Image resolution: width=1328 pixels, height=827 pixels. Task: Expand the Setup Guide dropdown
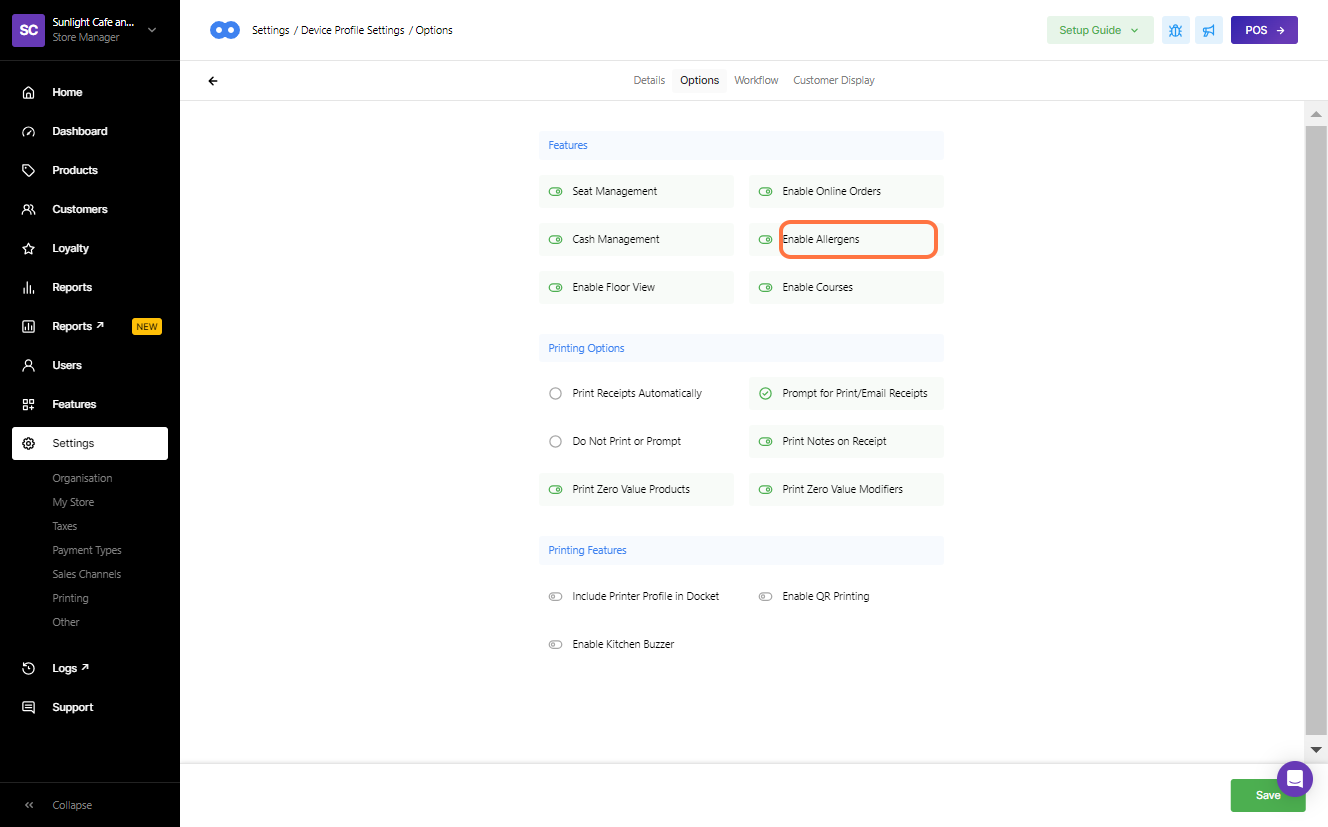(x=1099, y=30)
